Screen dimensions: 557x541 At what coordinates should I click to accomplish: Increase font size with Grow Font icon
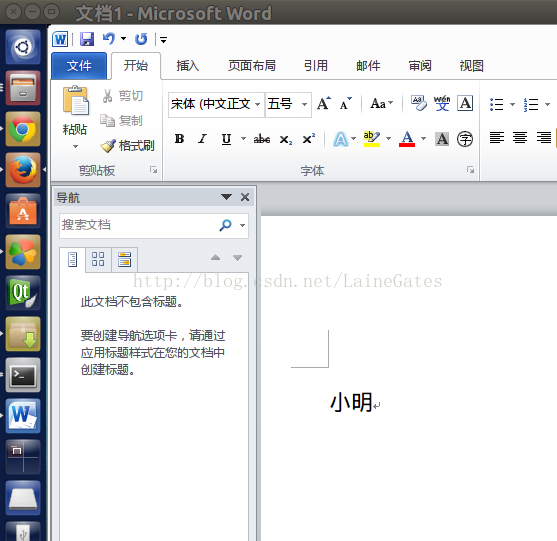[324, 104]
